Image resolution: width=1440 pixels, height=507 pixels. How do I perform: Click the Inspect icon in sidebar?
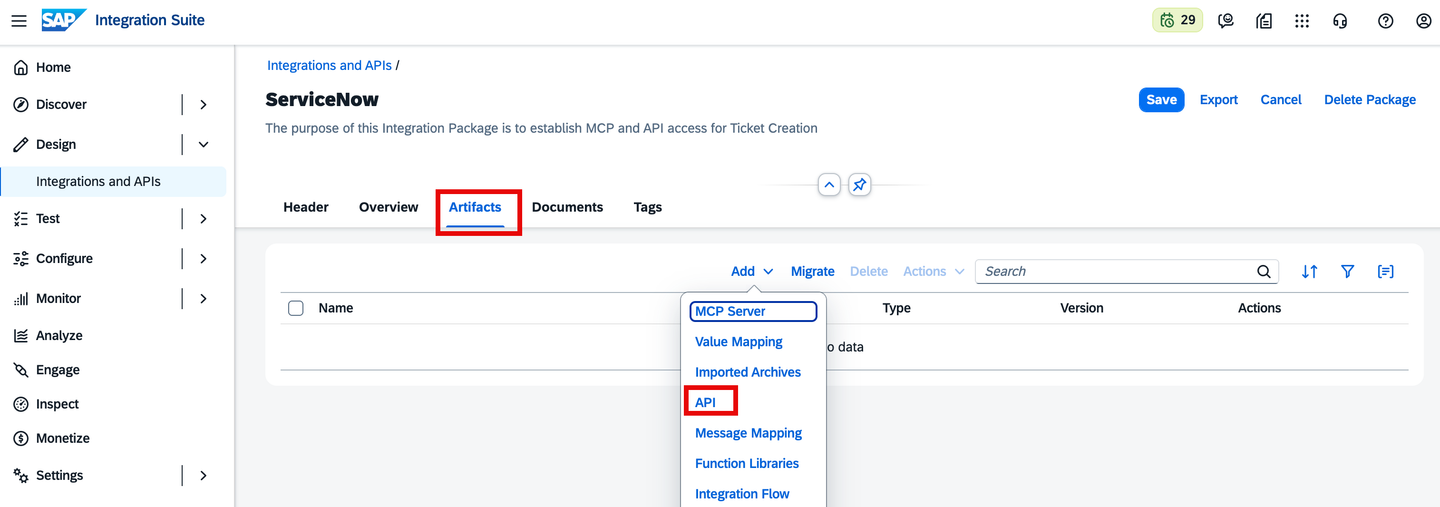click(x=20, y=404)
